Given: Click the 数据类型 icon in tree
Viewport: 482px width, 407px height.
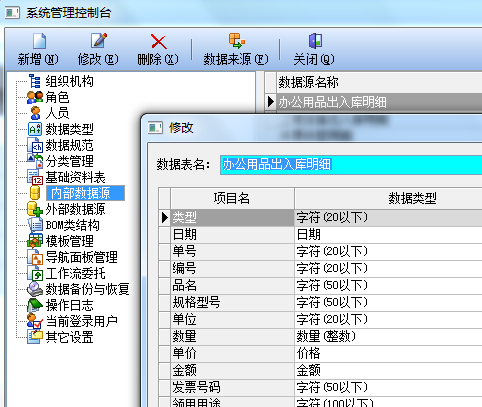Looking at the screenshot, I should tap(35, 129).
